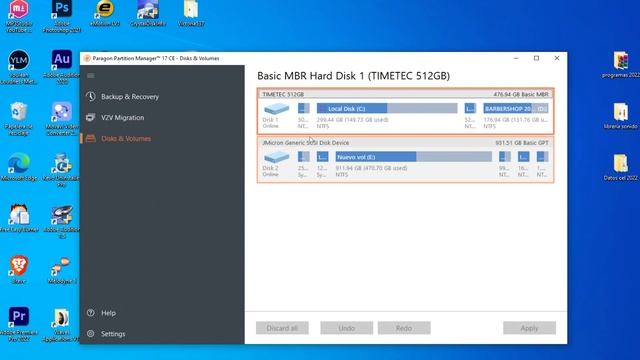Click the Paragon Partition Manager title bar icon
Image resolution: width=640 pixels, height=360 pixels.
point(87,58)
